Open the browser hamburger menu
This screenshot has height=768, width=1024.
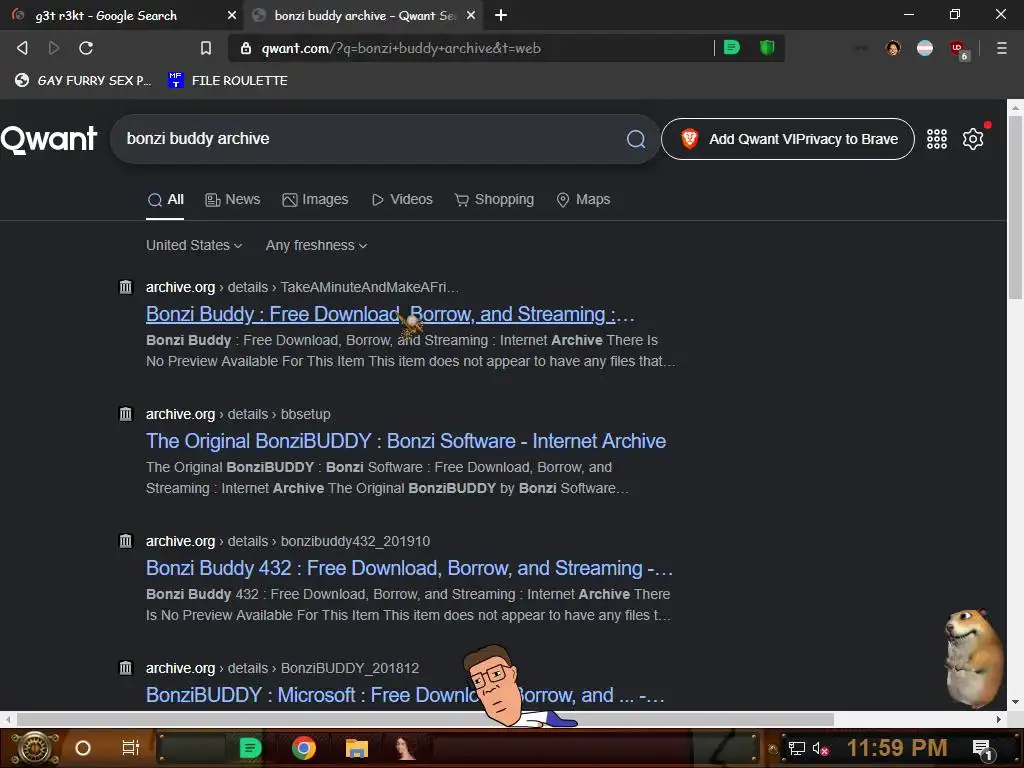pyautogui.click(x=1002, y=48)
